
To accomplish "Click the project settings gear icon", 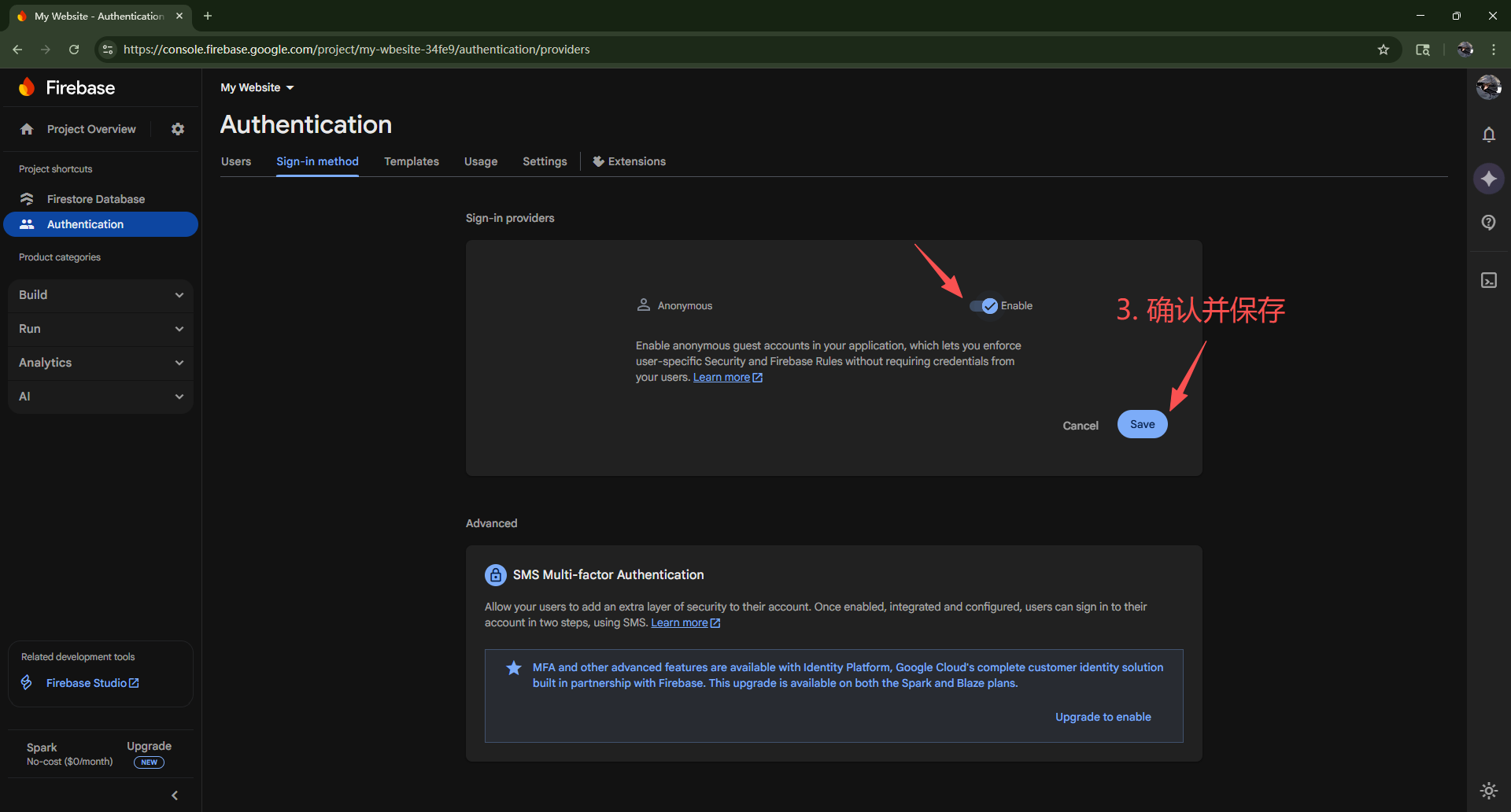I will point(178,129).
